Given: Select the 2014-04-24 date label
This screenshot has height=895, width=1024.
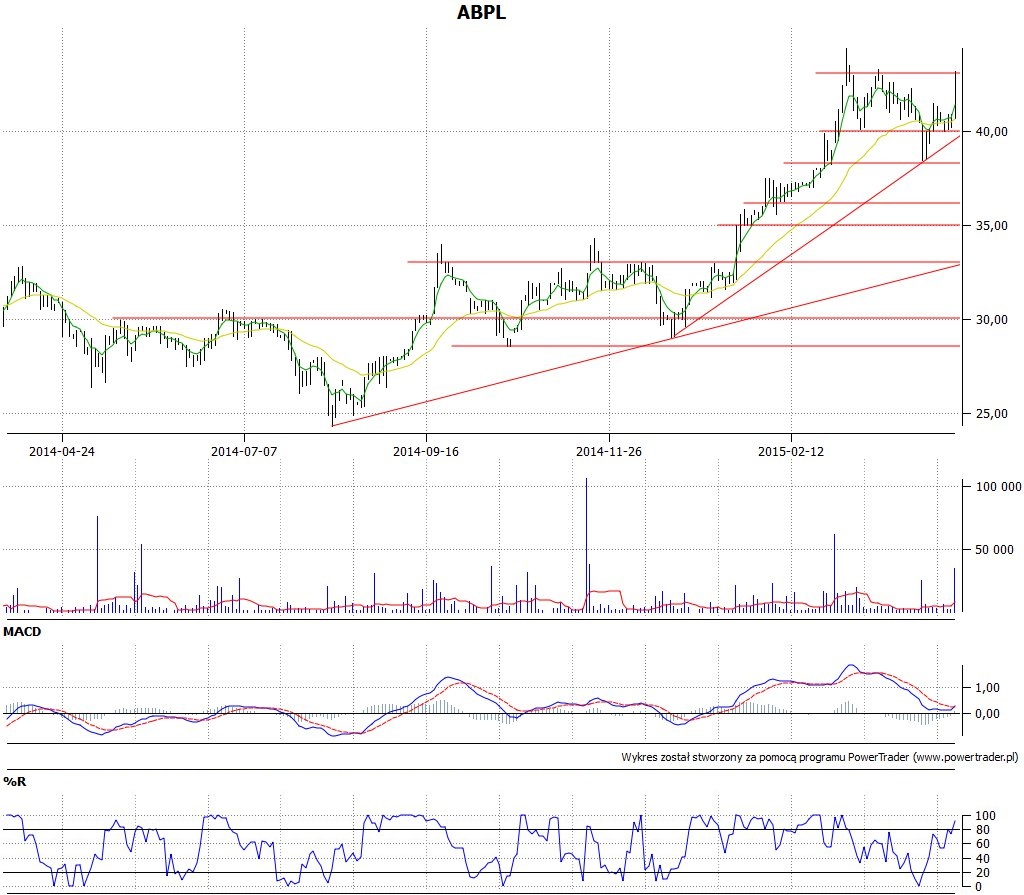Looking at the screenshot, I should [62, 451].
